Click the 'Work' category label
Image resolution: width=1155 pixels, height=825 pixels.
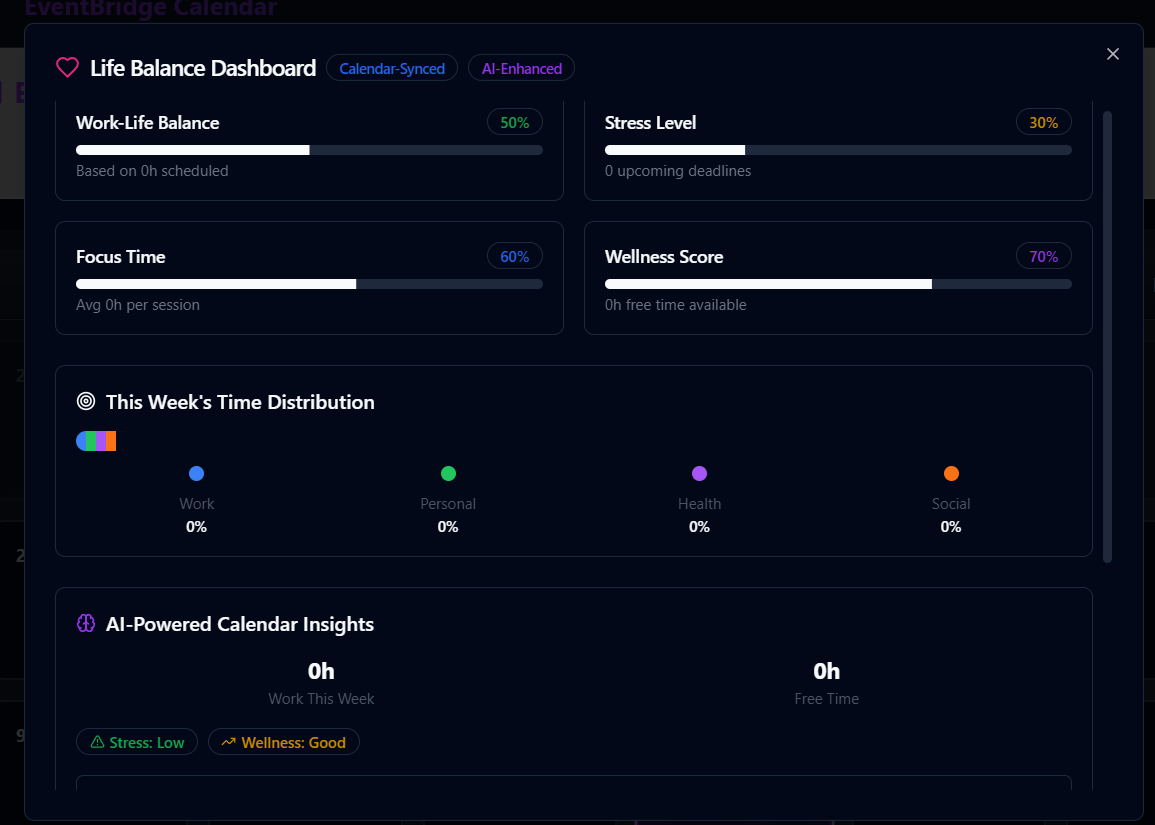coord(197,504)
